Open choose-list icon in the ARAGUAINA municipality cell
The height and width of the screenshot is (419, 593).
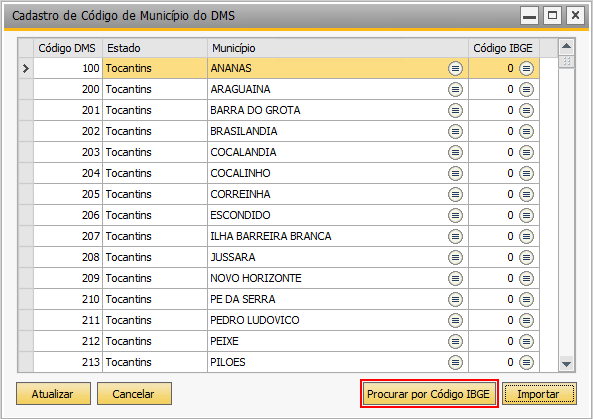[x=455, y=90]
